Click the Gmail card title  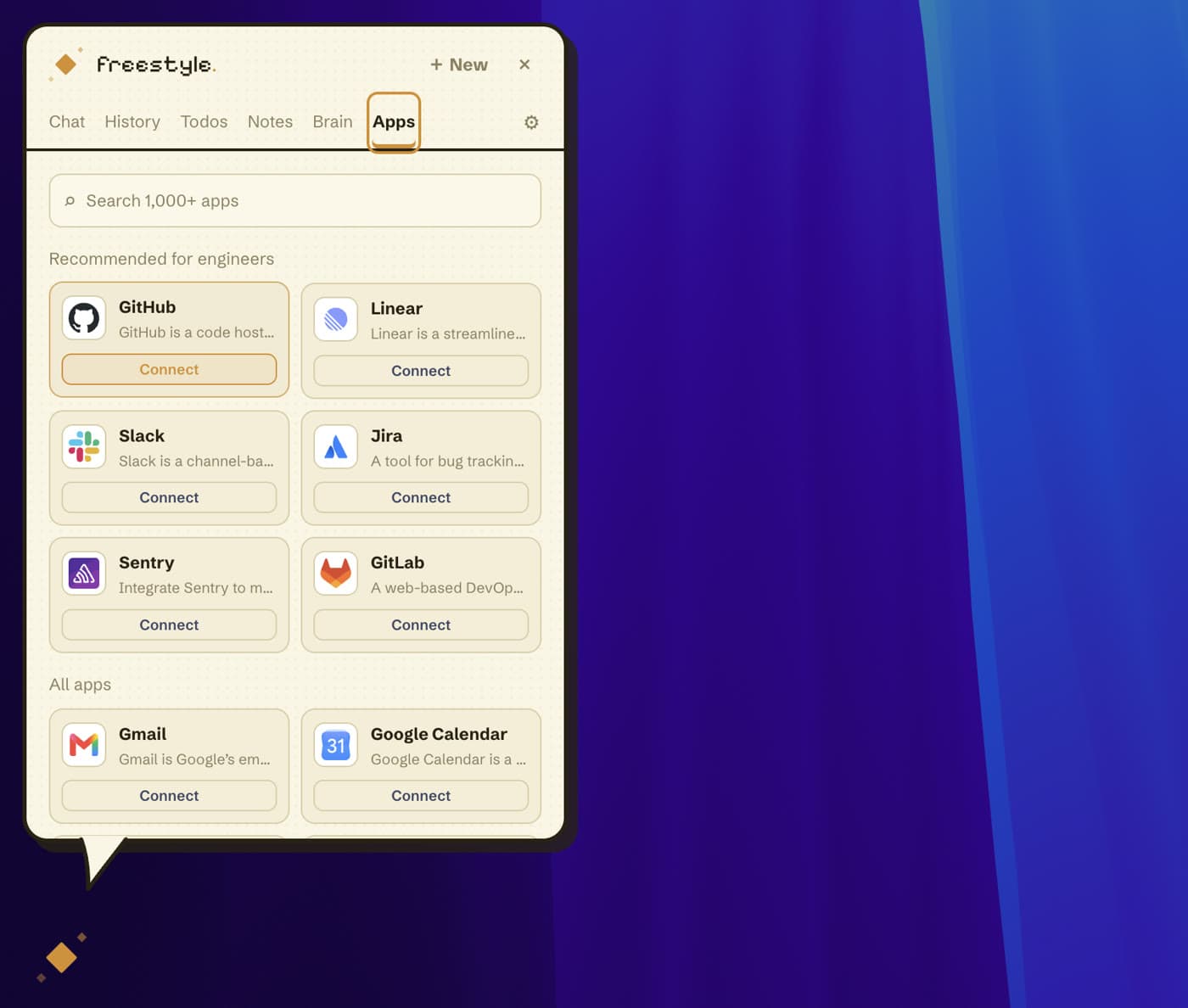pyautogui.click(x=143, y=734)
